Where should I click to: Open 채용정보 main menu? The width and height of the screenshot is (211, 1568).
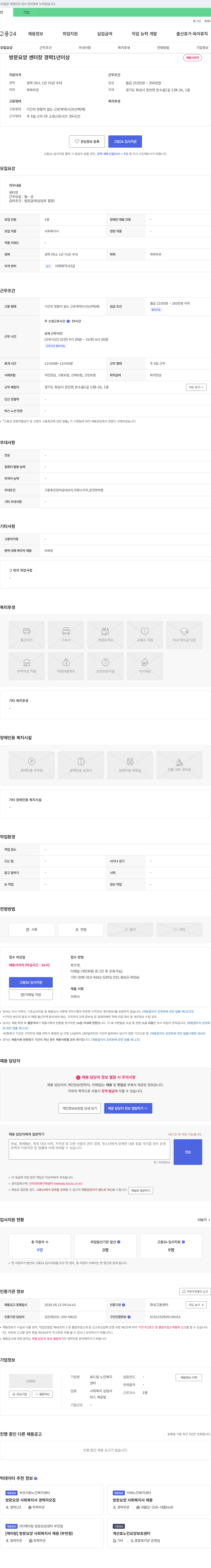pos(35,34)
